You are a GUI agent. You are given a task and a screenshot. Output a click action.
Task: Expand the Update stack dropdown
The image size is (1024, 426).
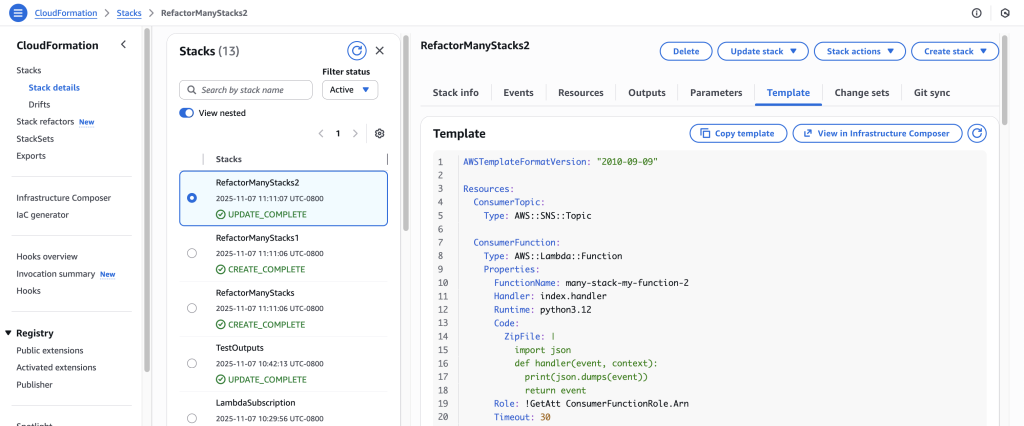(763, 51)
